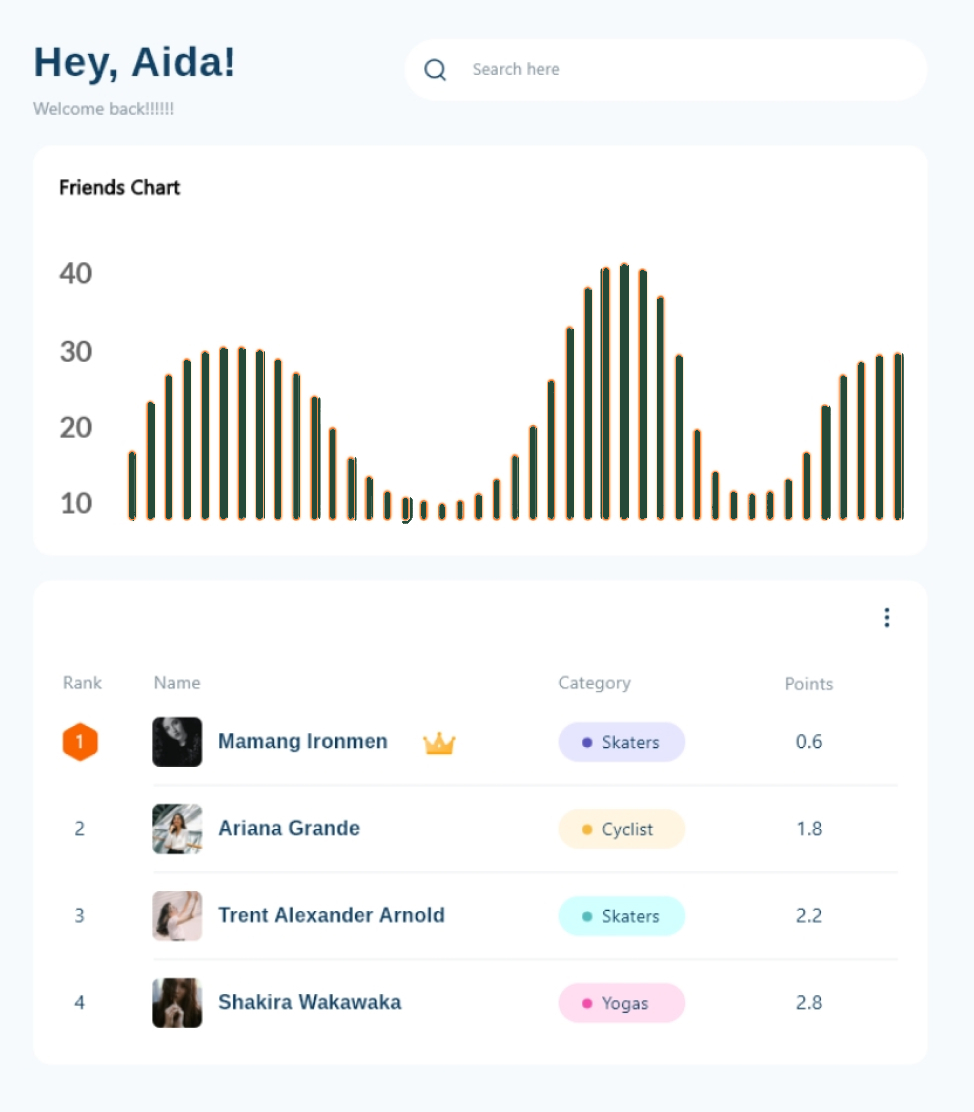Click the Category column header
This screenshot has width=974, height=1112.
coord(594,683)
